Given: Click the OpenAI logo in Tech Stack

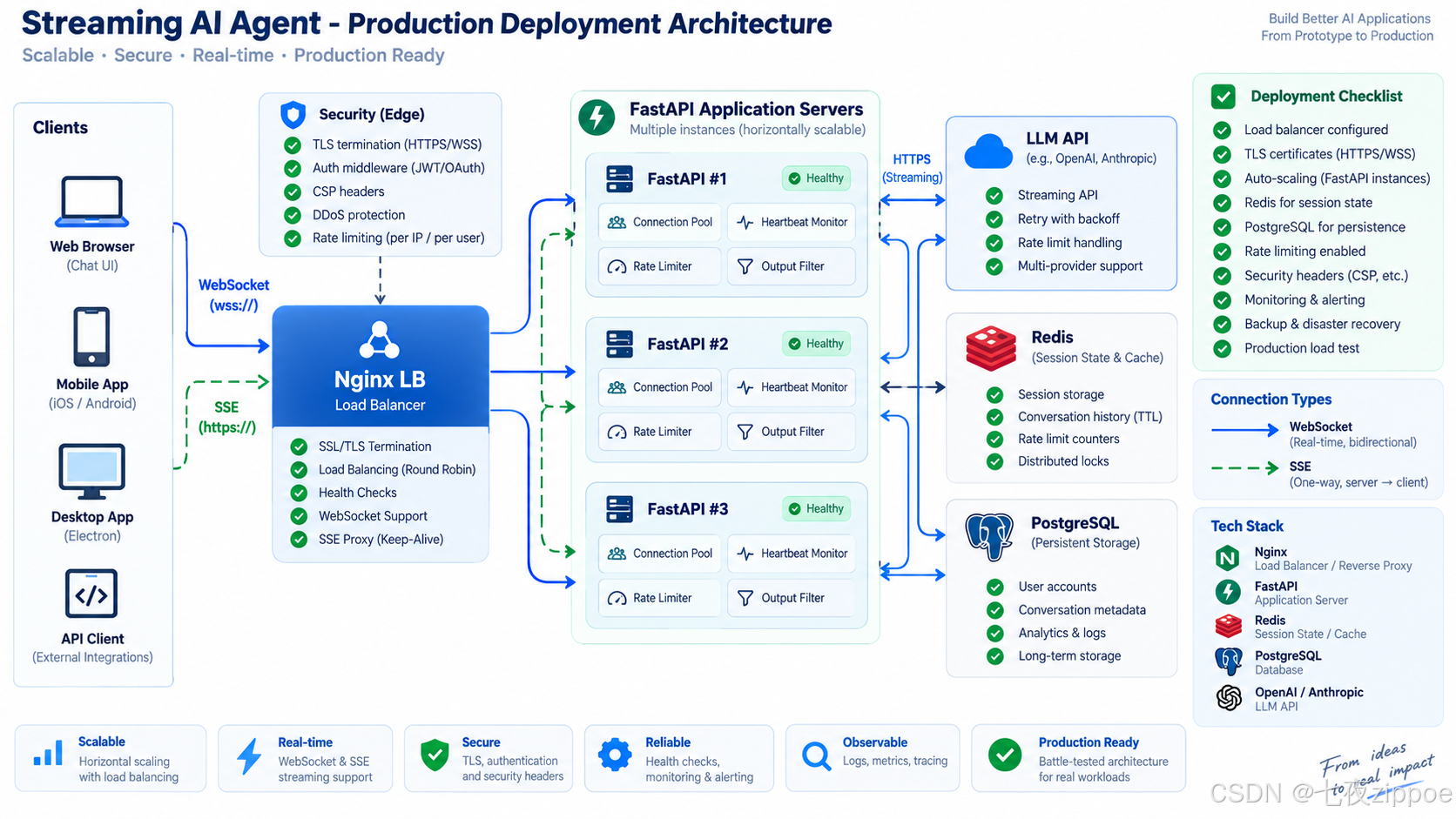Looking at the screenshot, I should [x=1229, y=698].
